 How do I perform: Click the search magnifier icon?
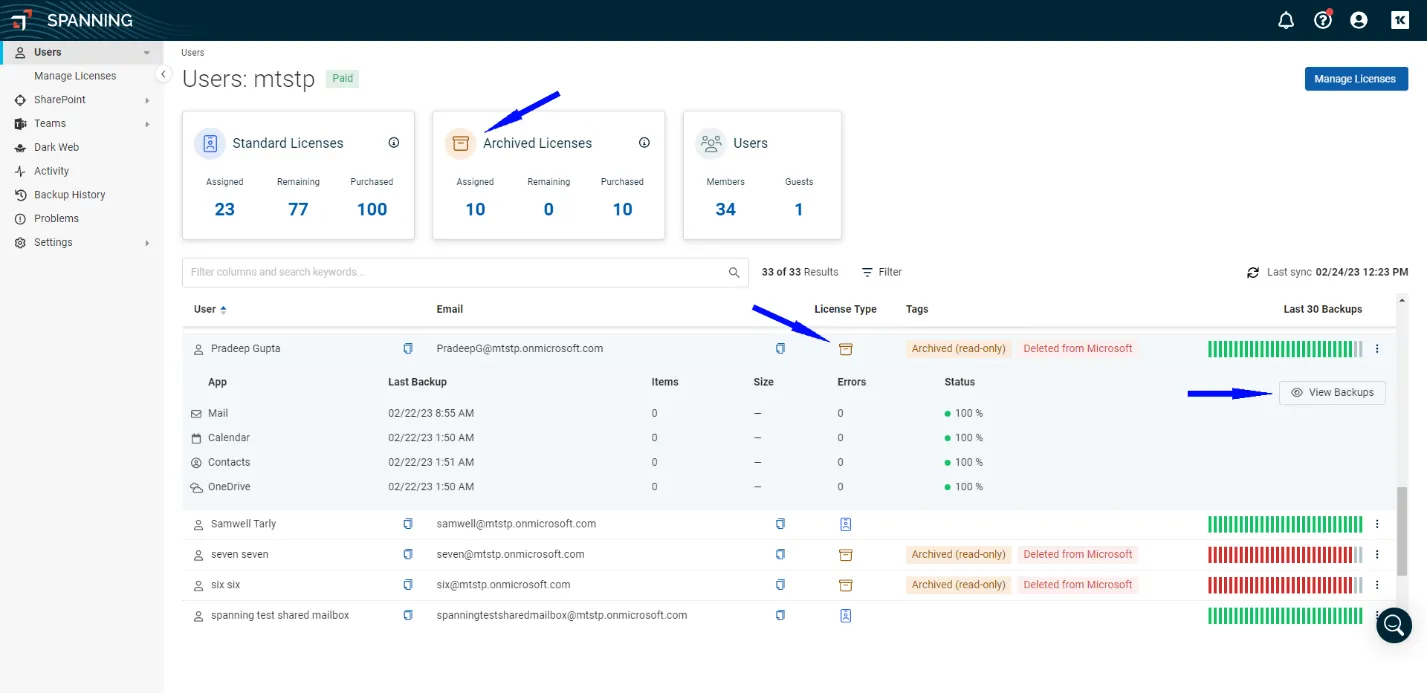pos(734,272)
